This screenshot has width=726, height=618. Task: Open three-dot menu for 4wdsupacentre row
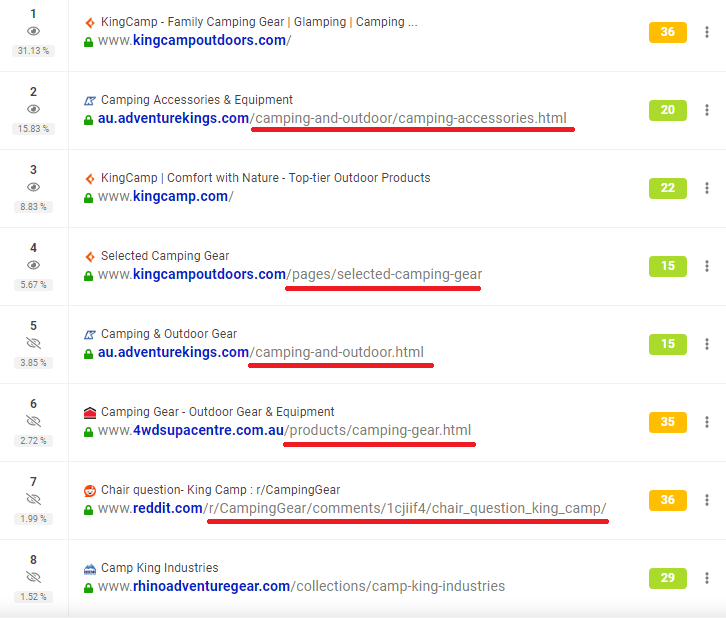[x=707, y=422]
